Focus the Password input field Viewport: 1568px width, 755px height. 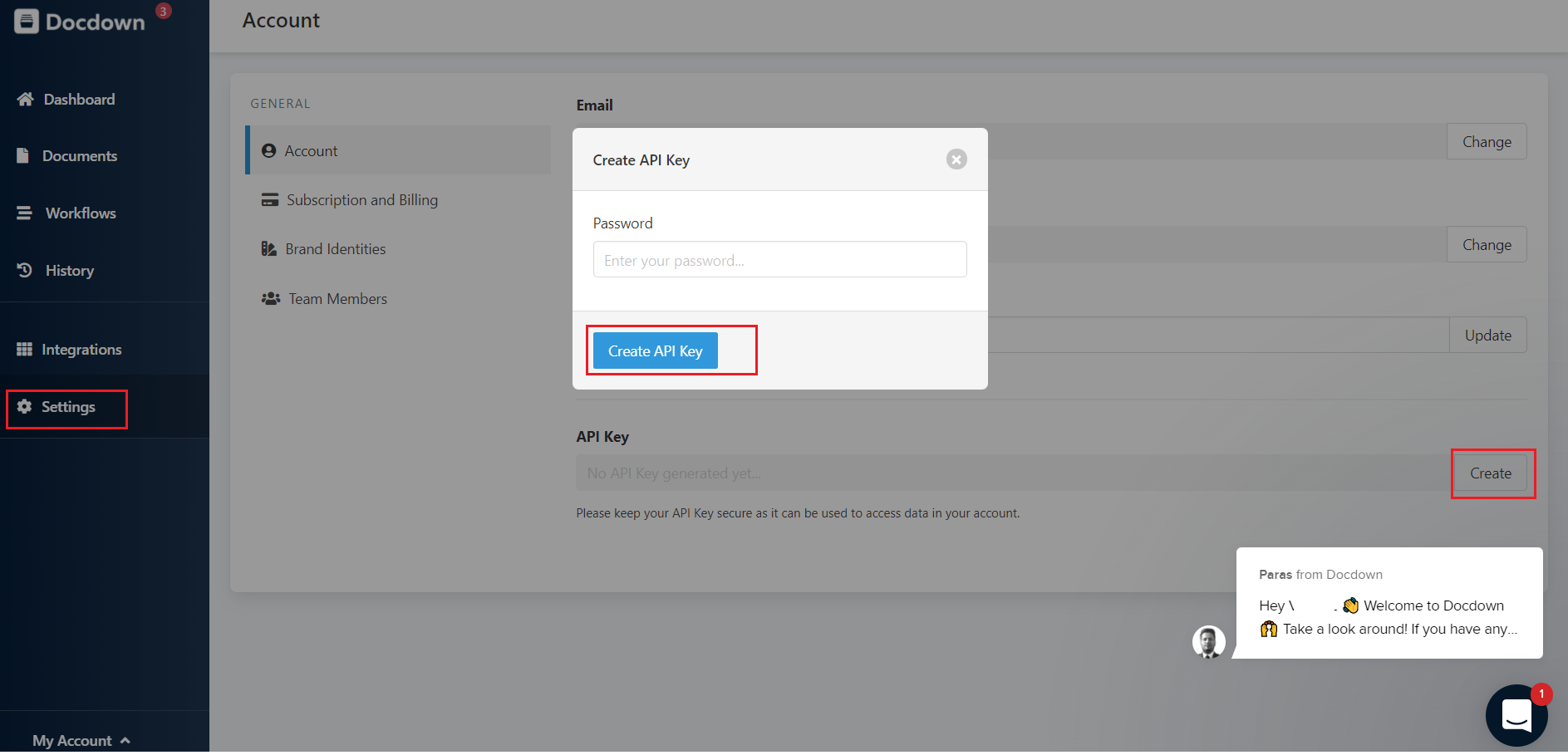[780, 259]
